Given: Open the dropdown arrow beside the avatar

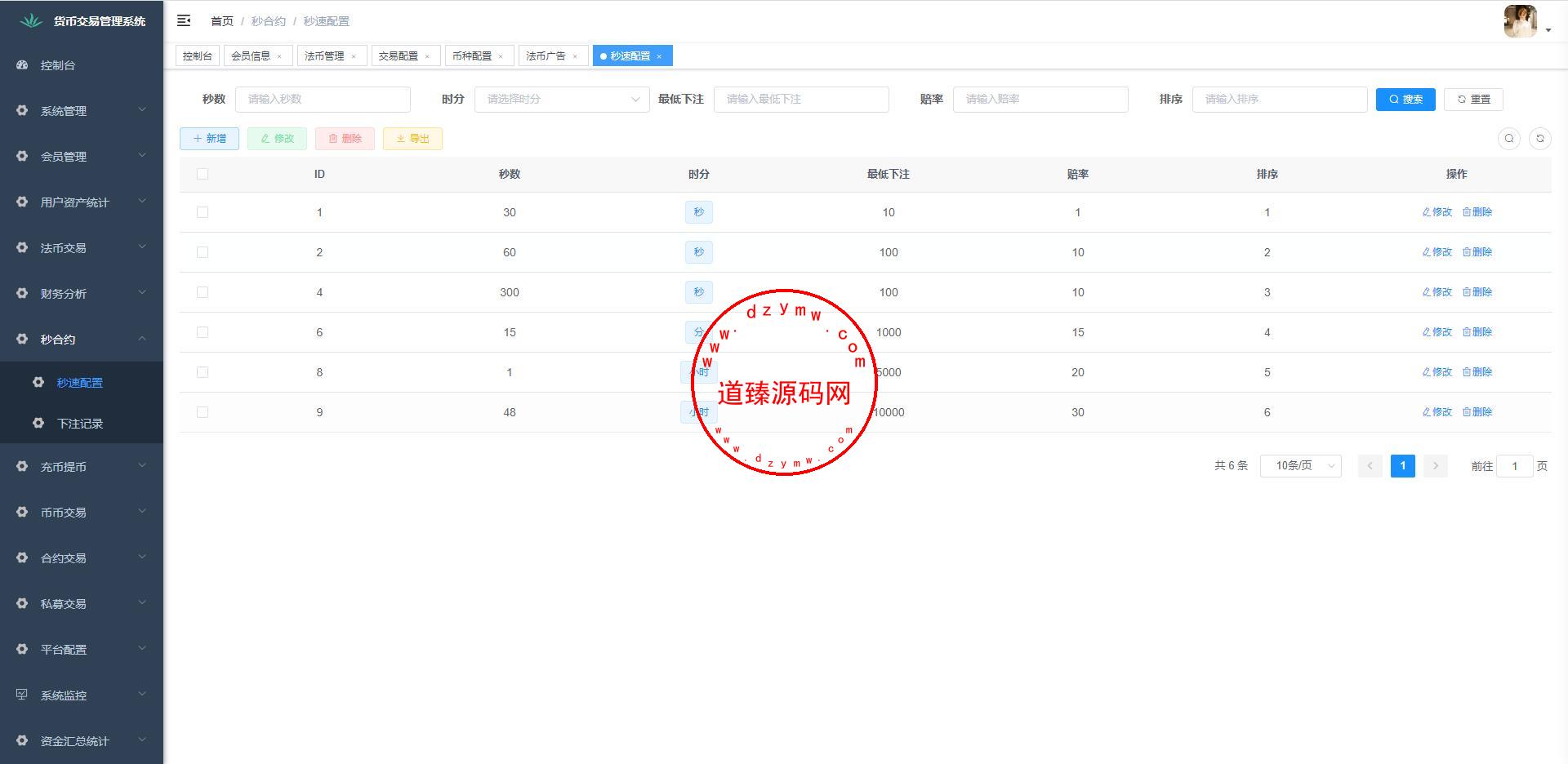Looking at the screenshot, I should pos(1548,30).
